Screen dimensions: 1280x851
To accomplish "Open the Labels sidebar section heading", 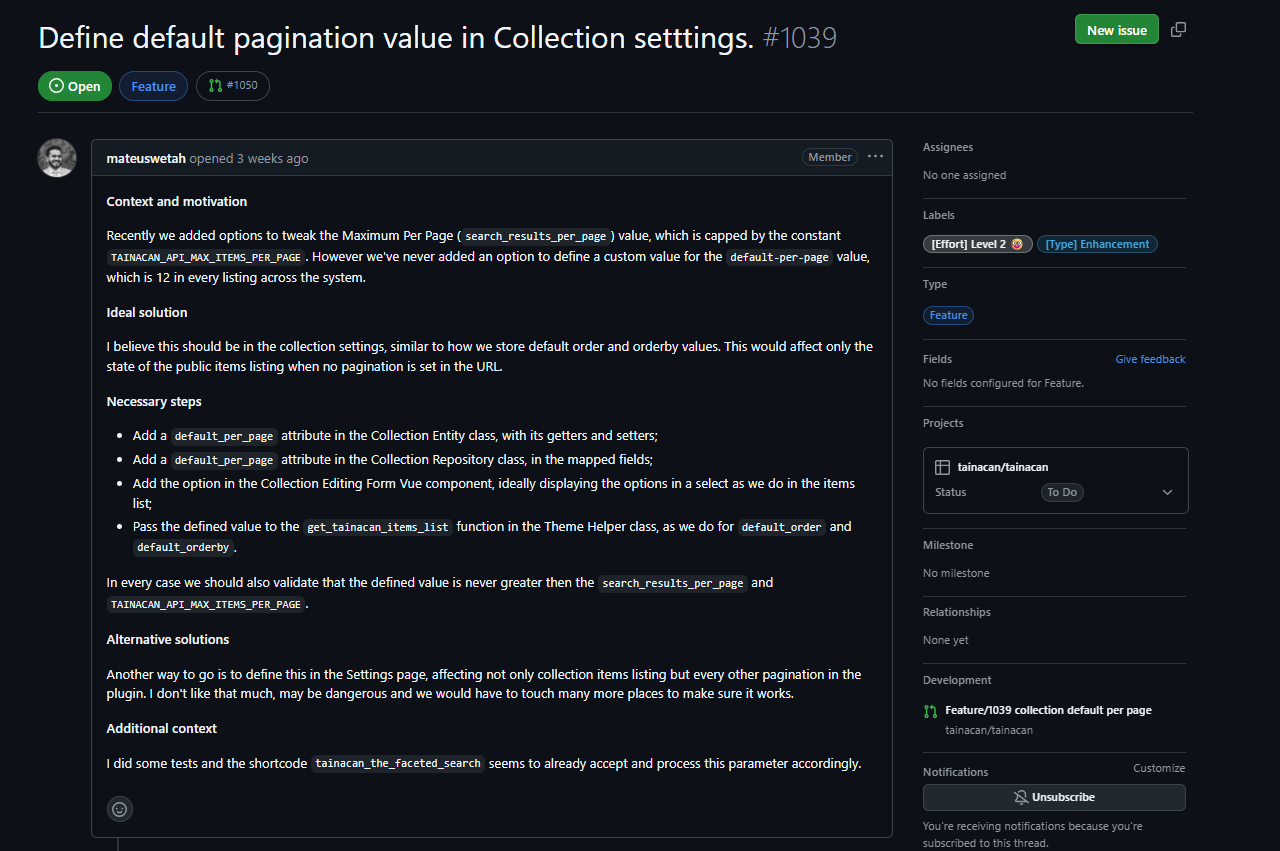I will click(939, 215).
